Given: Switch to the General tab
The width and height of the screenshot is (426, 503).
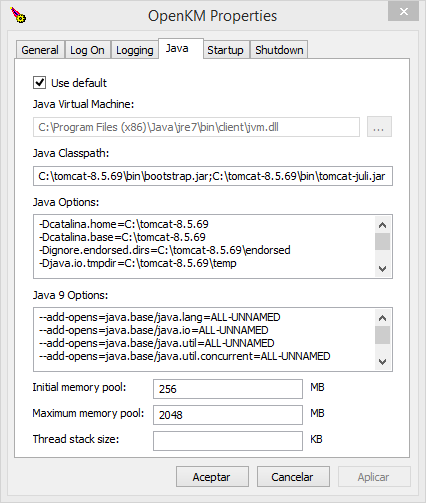Looking at the screenshot, I should point(40,50).
